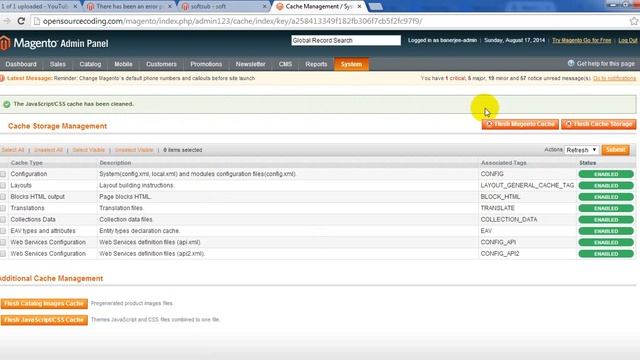Switch to 'There has been an error' tab
The height and width of the screenshot is (360, 640).
click(129, 7)
